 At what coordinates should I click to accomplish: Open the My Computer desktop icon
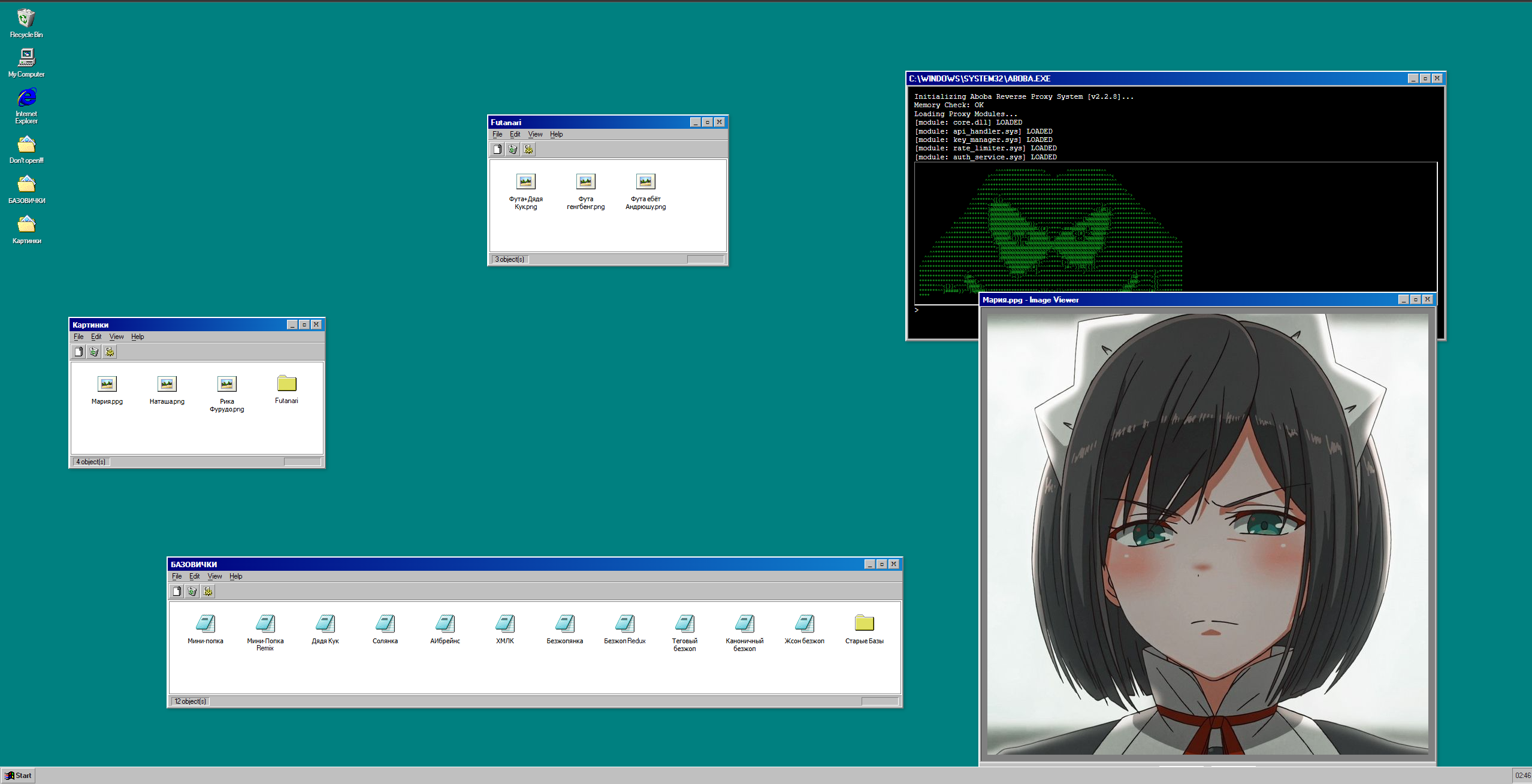[x=26, y=59]
